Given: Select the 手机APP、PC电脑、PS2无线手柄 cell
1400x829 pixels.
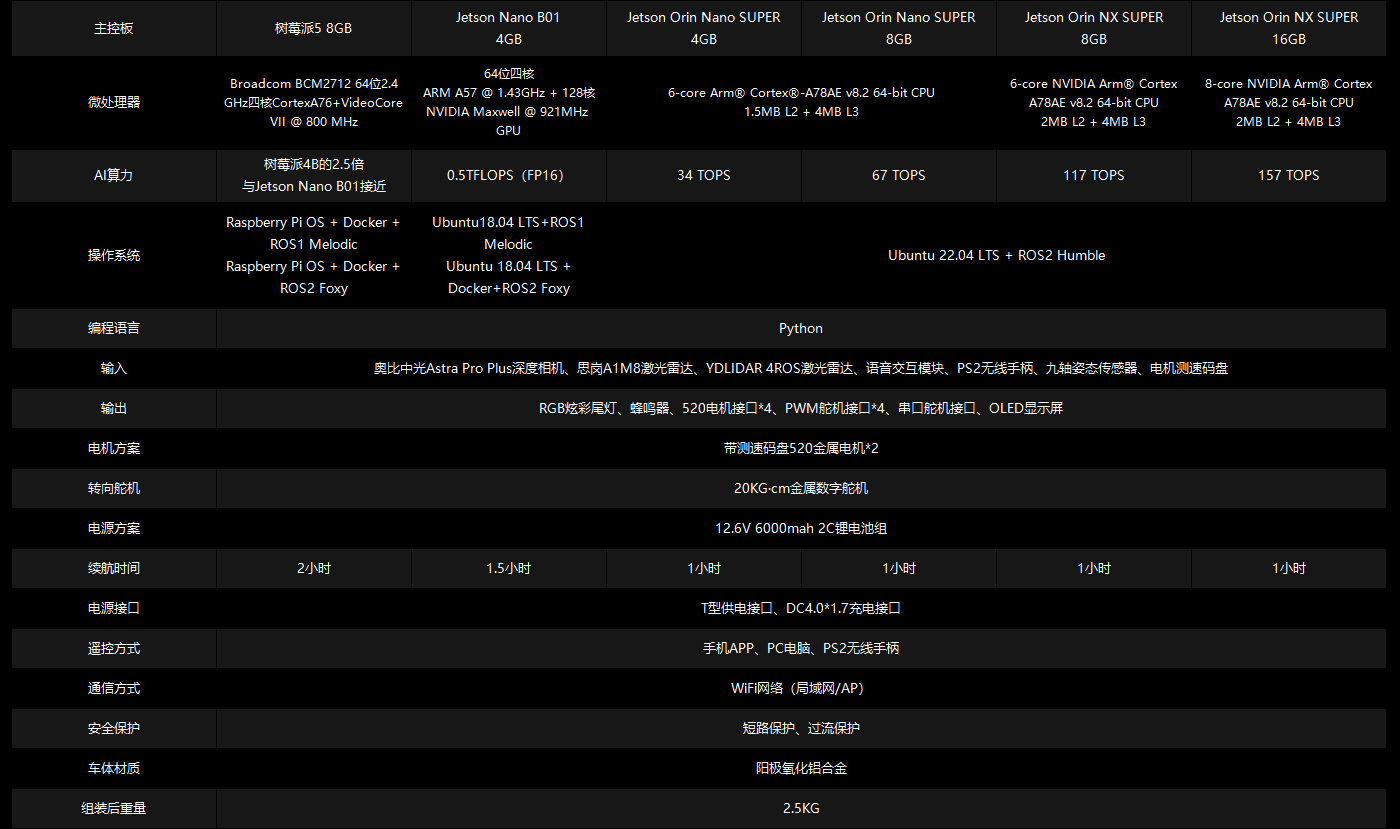Looking at the screenshot, I should 801,648.
